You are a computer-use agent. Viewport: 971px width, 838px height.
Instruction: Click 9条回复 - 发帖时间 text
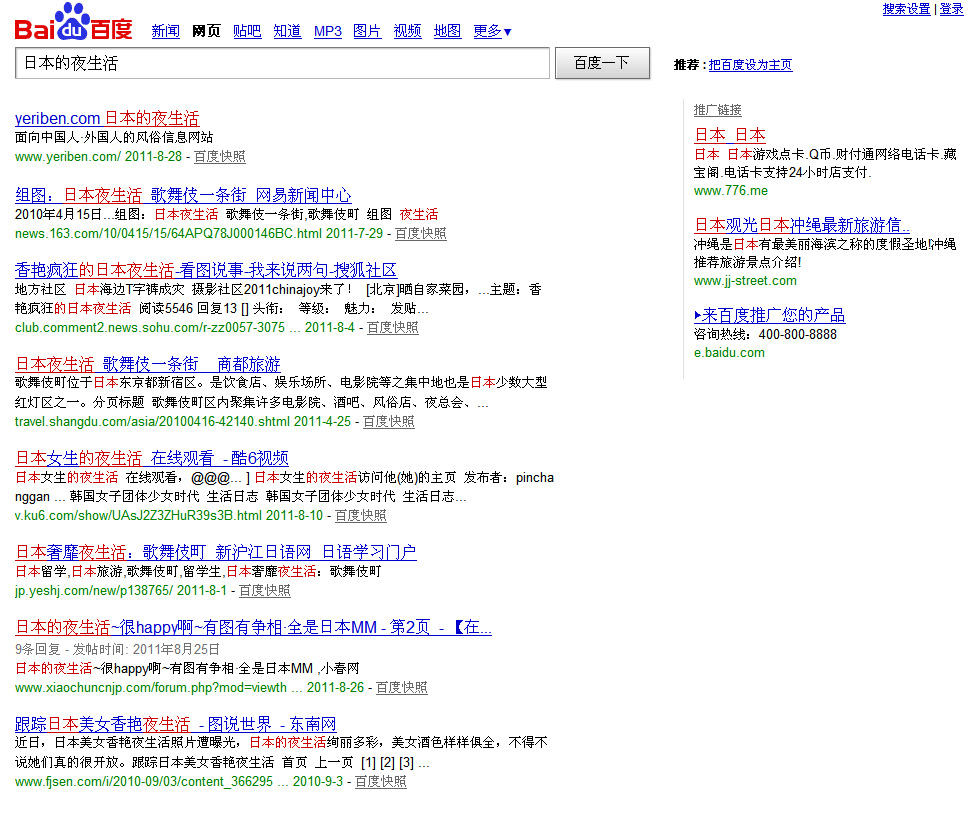tap(117, 649)
